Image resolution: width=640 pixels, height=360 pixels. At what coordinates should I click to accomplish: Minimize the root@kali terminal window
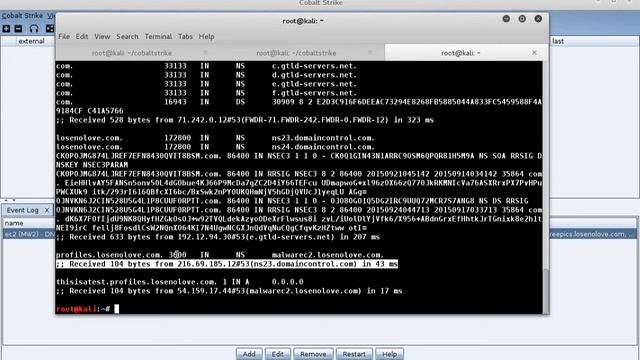(506, 19)
